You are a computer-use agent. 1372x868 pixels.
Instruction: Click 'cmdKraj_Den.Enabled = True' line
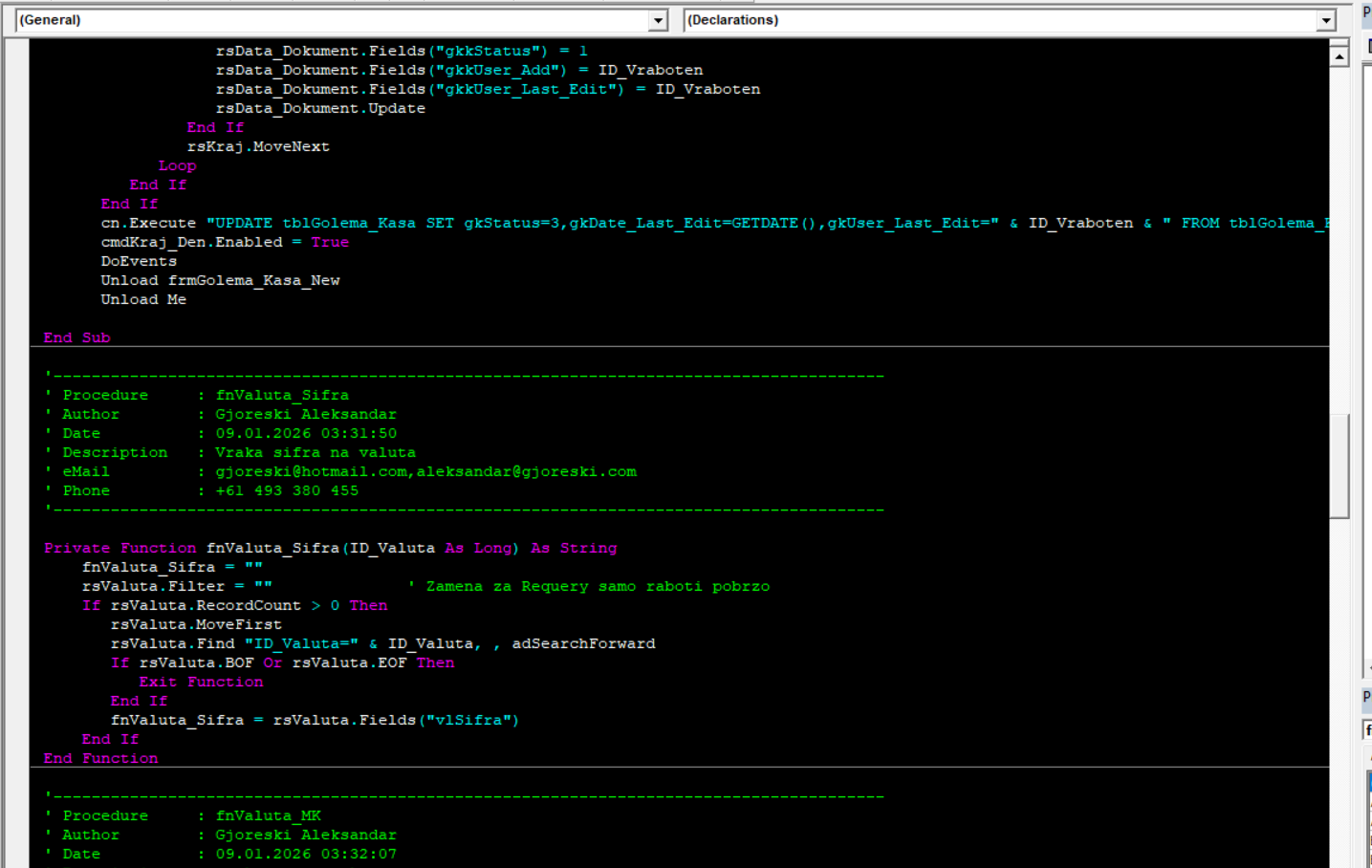tap(225, 242)
